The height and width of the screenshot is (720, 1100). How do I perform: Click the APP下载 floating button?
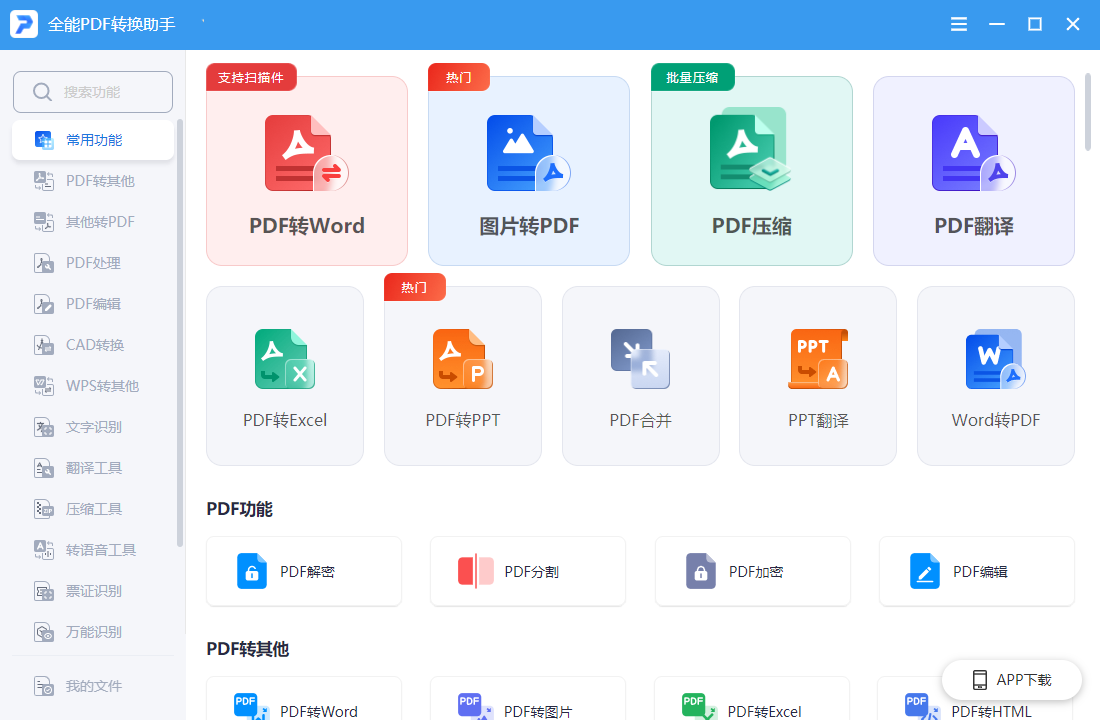pos(1012,679)
